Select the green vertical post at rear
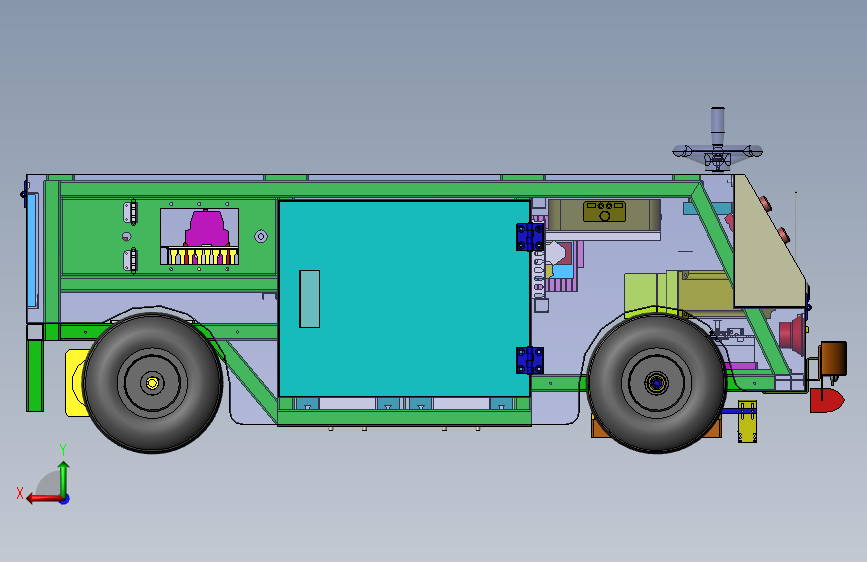This screenshot has height=562, width=867. coord(34,376)
